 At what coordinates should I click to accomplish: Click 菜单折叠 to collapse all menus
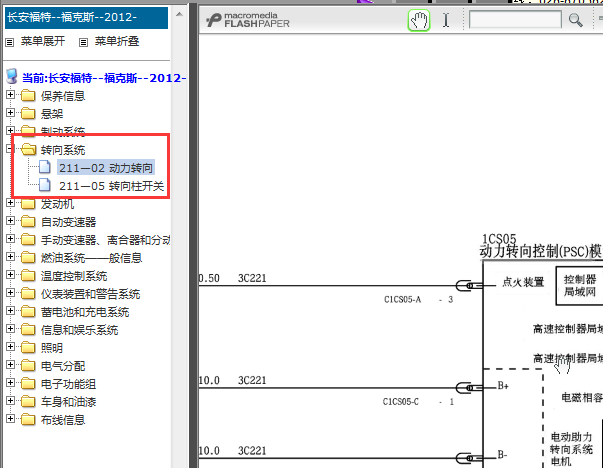117,41
